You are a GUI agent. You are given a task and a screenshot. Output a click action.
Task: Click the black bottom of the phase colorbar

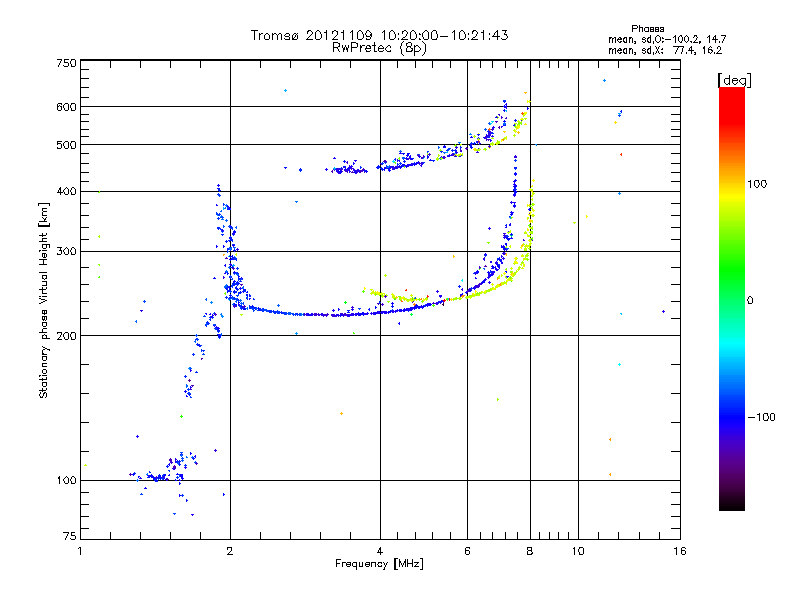732,503
